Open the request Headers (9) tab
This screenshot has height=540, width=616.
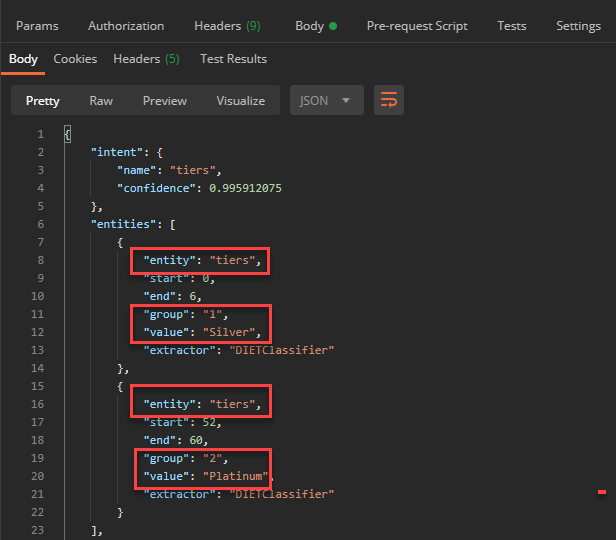point(227,26)
